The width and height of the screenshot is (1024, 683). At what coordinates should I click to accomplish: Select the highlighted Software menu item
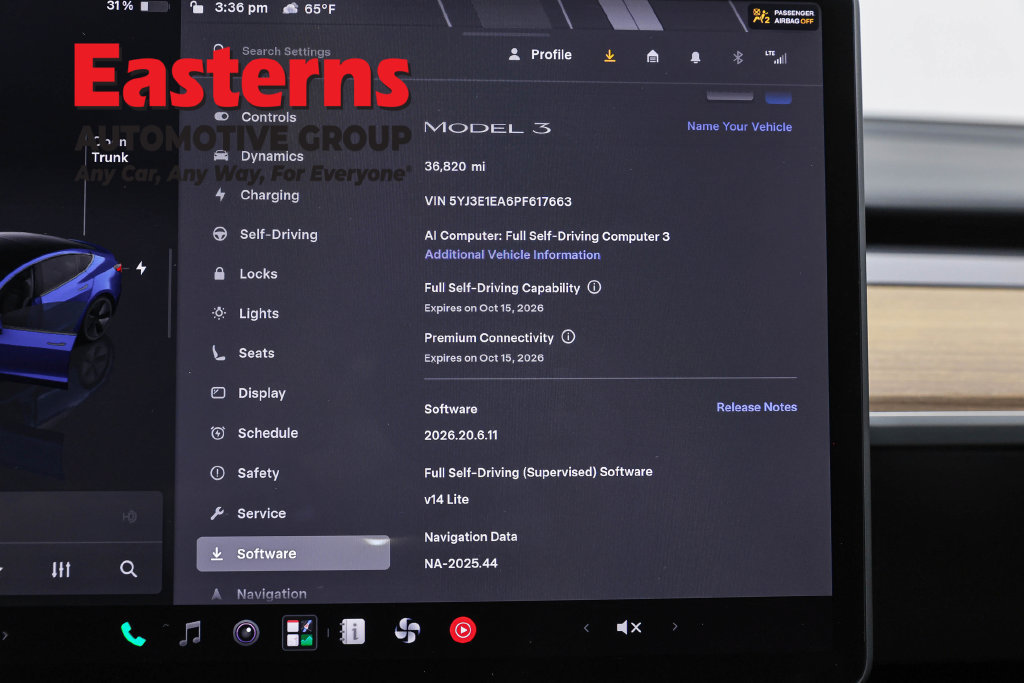coord(293,553)
